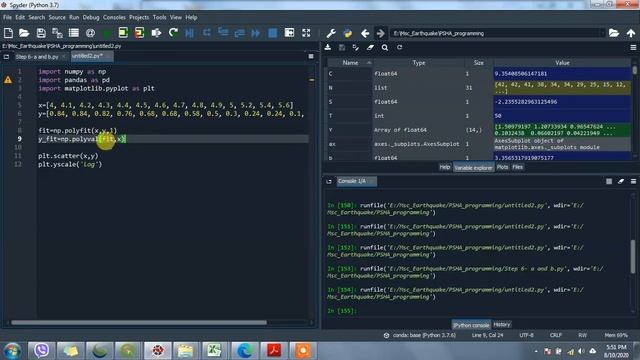Import data into Variable explorer
The height and width of the screenshot is (360, 640).
tap(328, 48)
